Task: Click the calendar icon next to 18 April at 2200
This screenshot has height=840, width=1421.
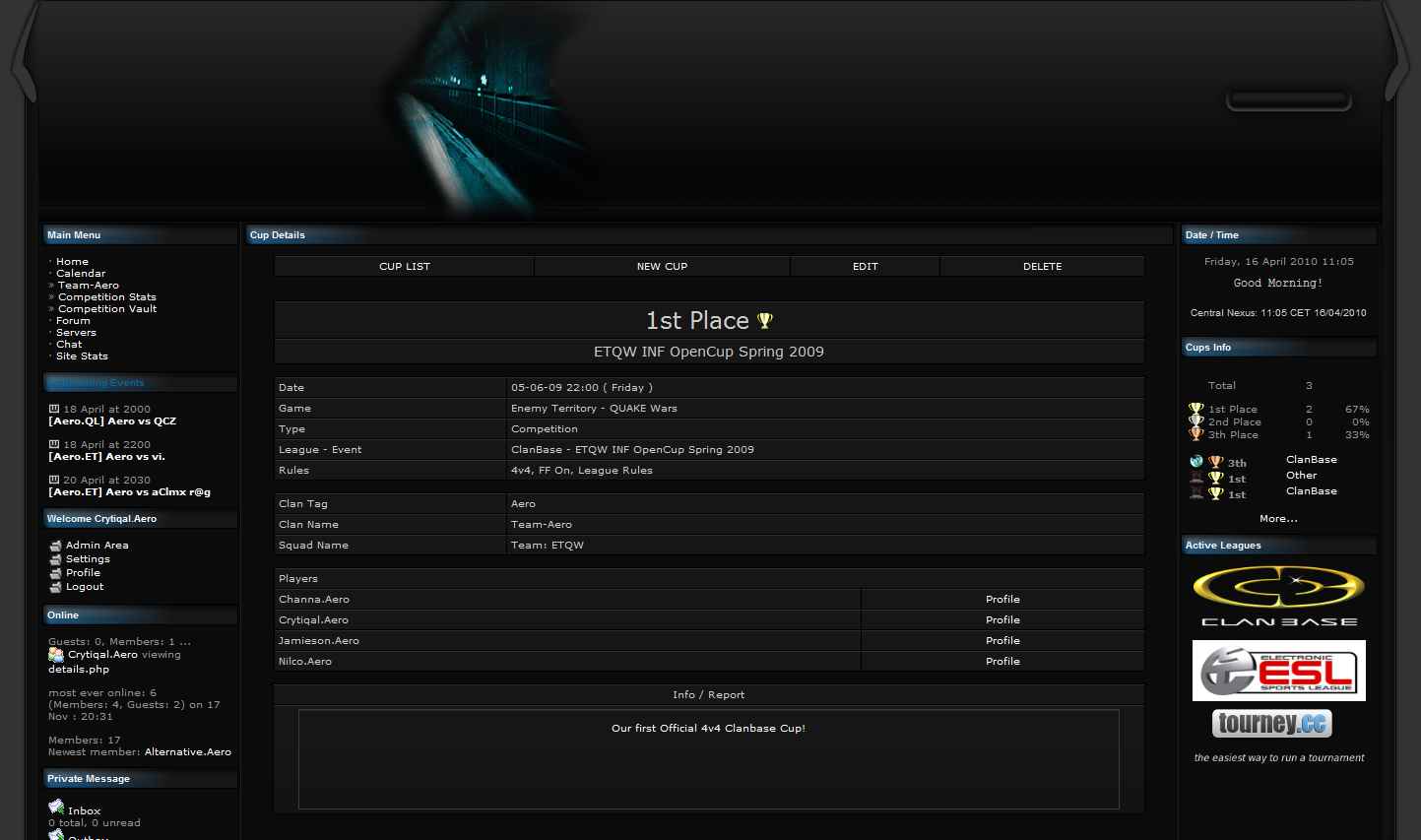Action: click(54, 444)
